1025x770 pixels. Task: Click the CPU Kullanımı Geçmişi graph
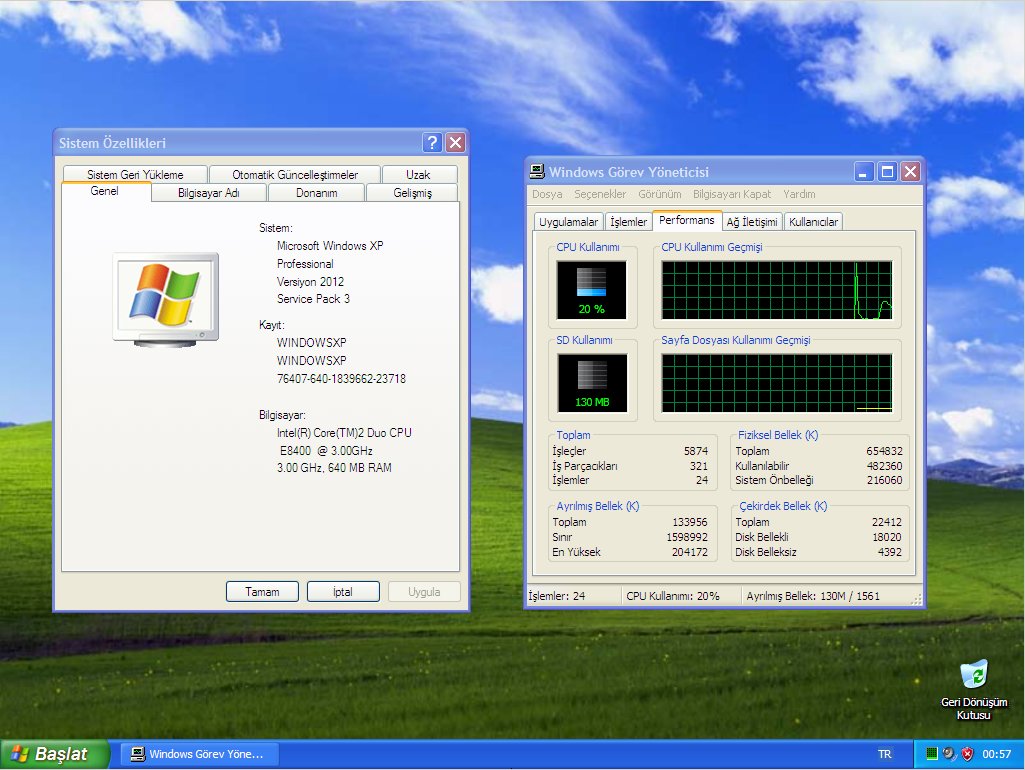777,290
